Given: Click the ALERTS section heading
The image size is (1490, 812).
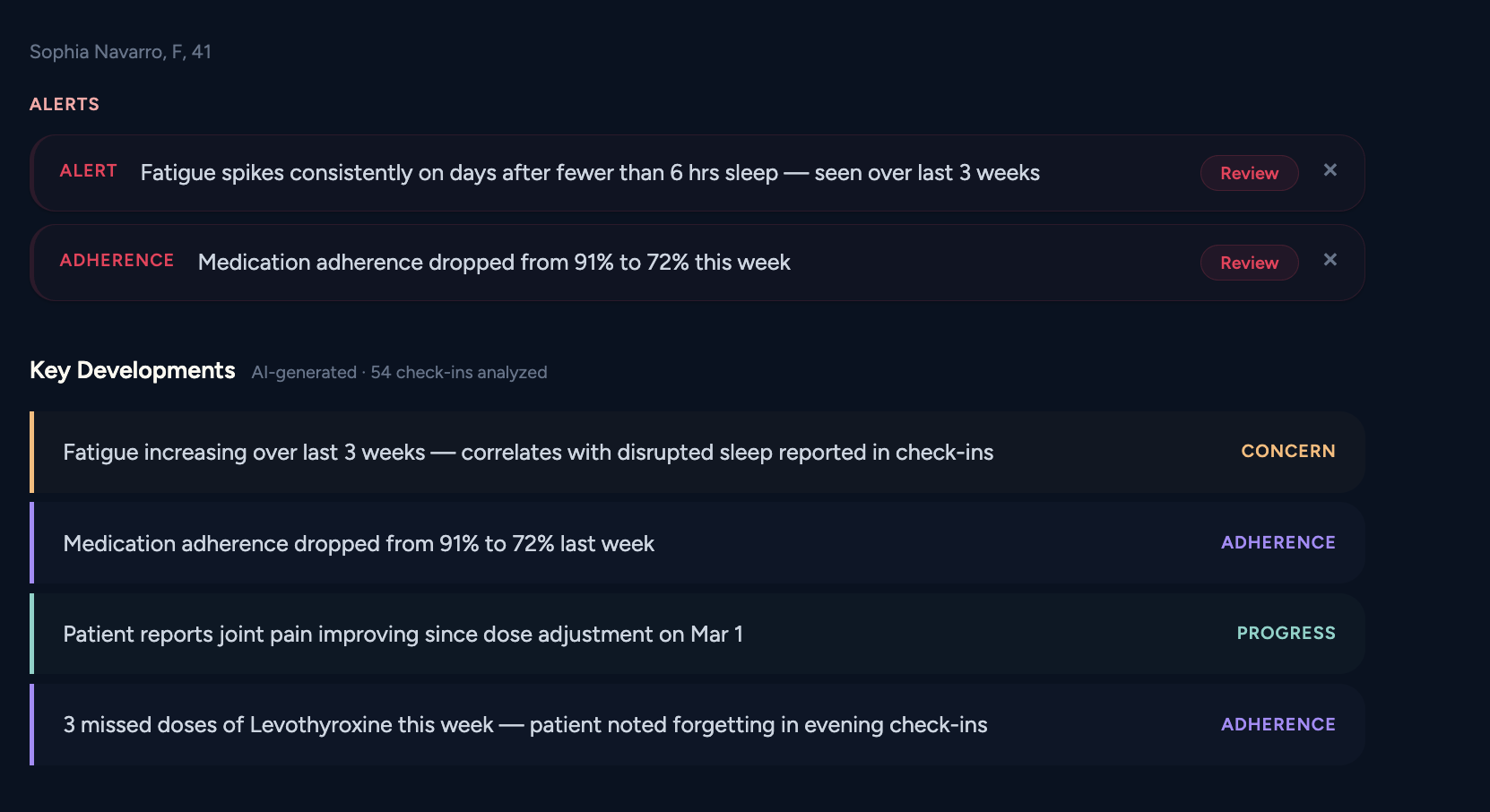Looking at the screenshot, I should [x=65, y=105].
